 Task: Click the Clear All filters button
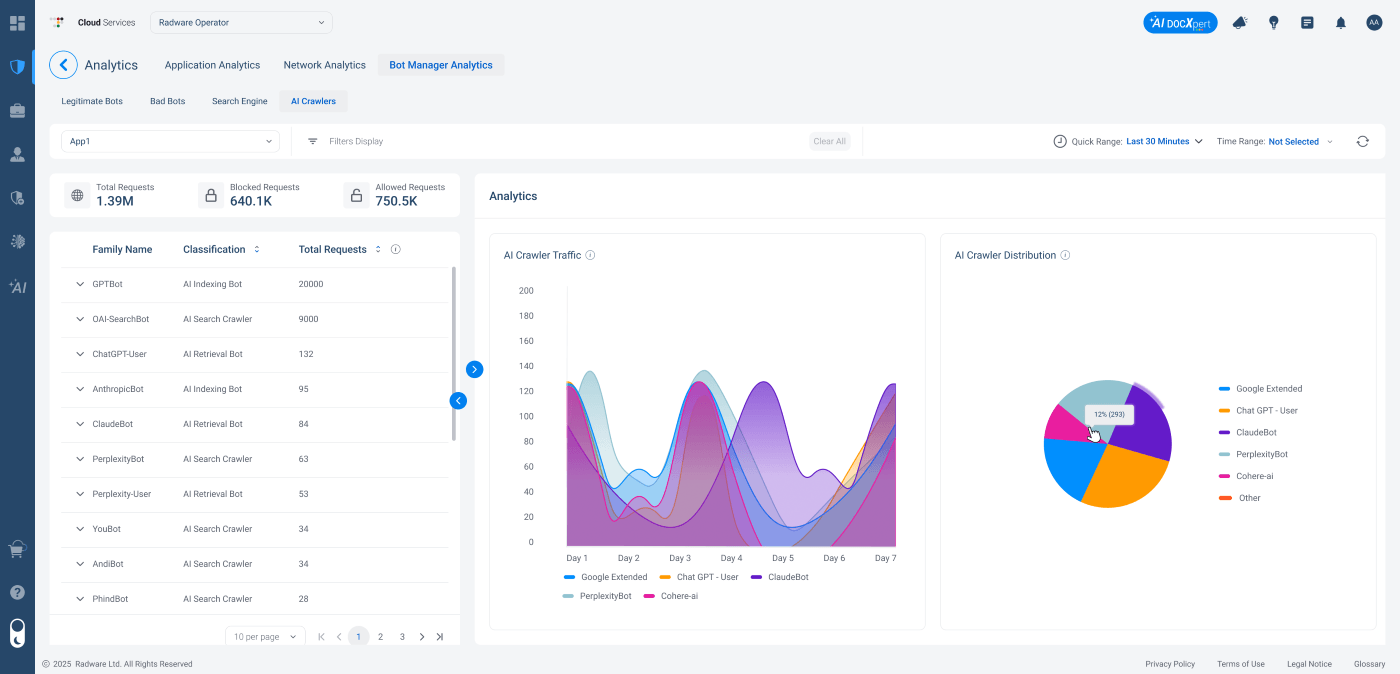tap(830, 141)
